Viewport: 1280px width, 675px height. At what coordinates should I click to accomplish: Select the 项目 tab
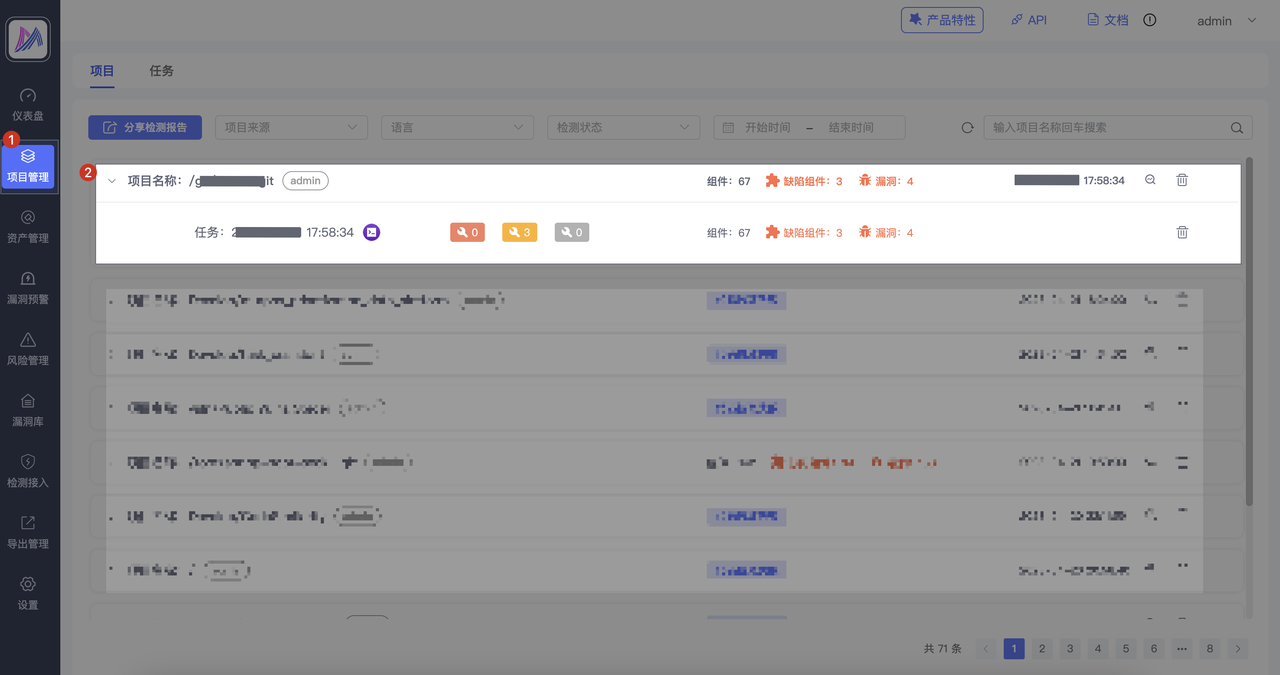point(102,71)
